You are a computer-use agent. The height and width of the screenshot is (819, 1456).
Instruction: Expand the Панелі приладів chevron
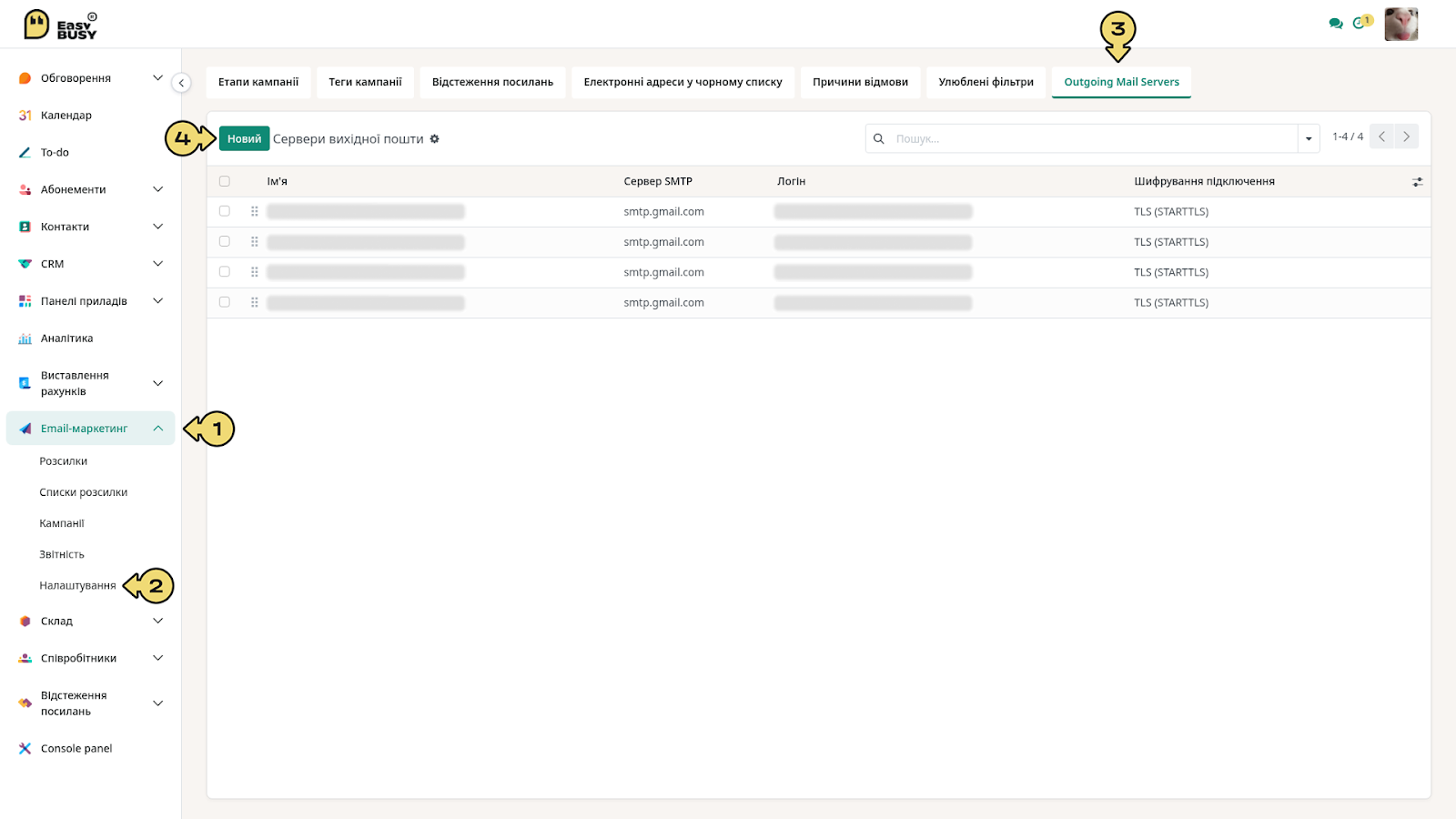pos(158,301)
